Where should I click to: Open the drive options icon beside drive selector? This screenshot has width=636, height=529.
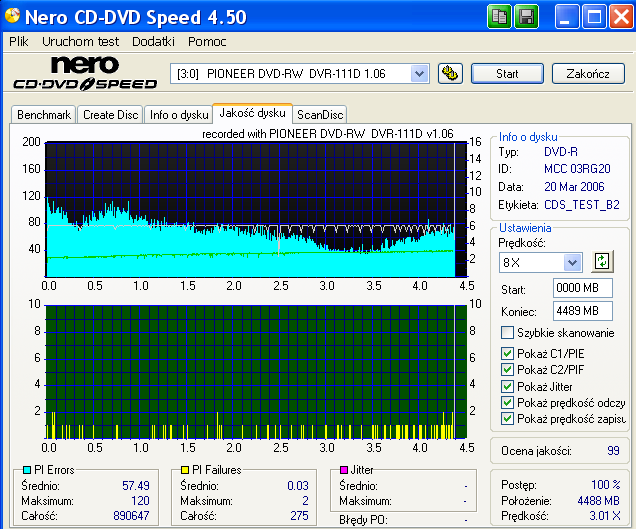[x=450, y=74]
